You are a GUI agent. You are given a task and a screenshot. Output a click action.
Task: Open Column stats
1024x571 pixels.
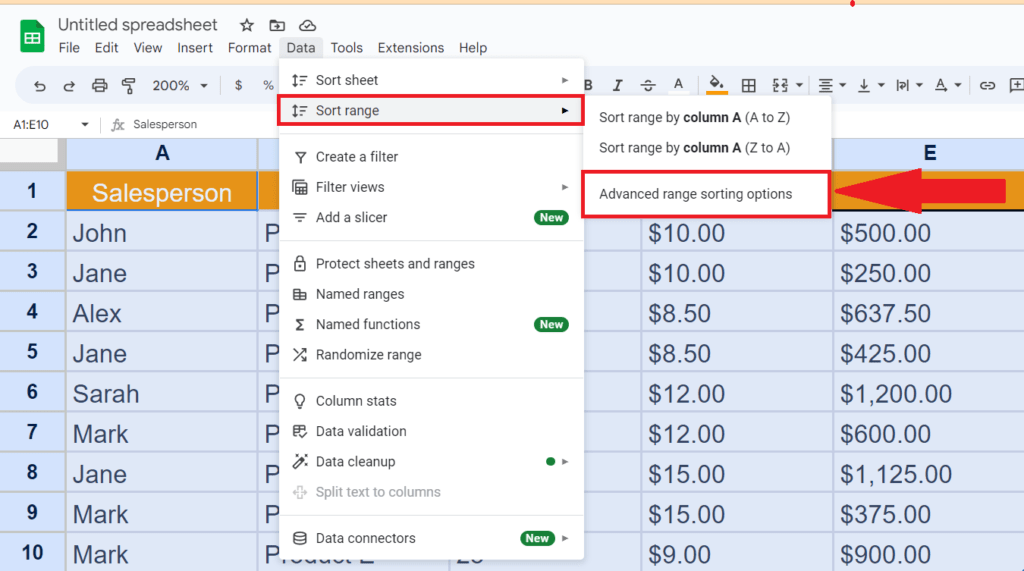click(431, 401)
